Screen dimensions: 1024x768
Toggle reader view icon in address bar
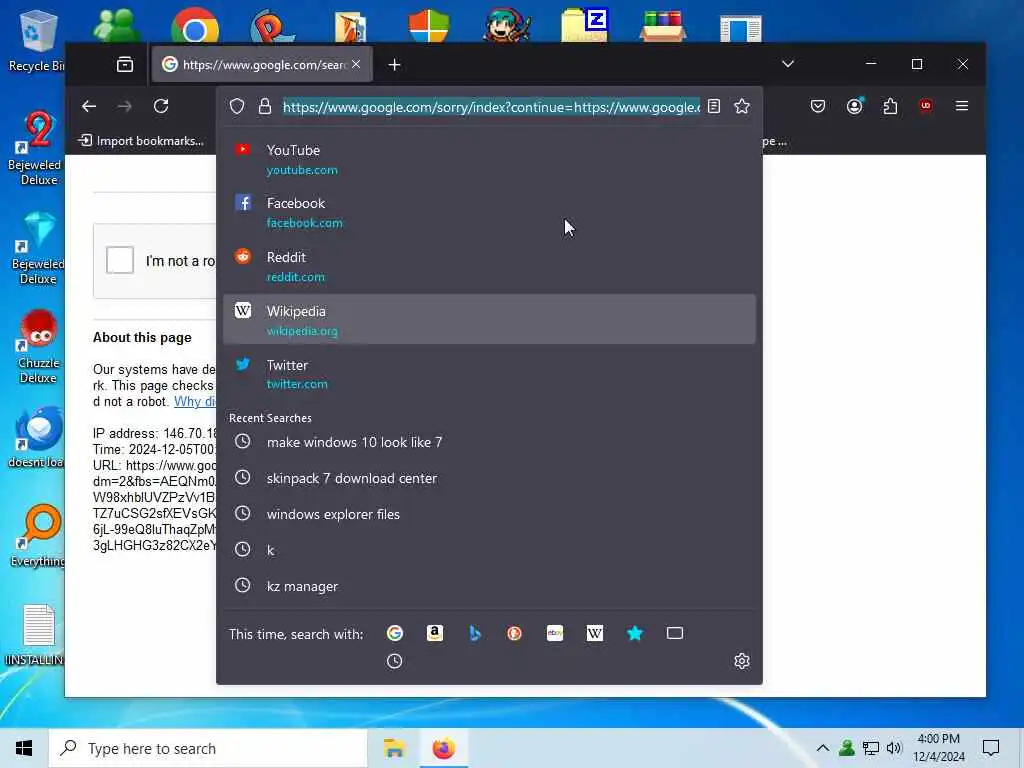[x=714, y=106]
